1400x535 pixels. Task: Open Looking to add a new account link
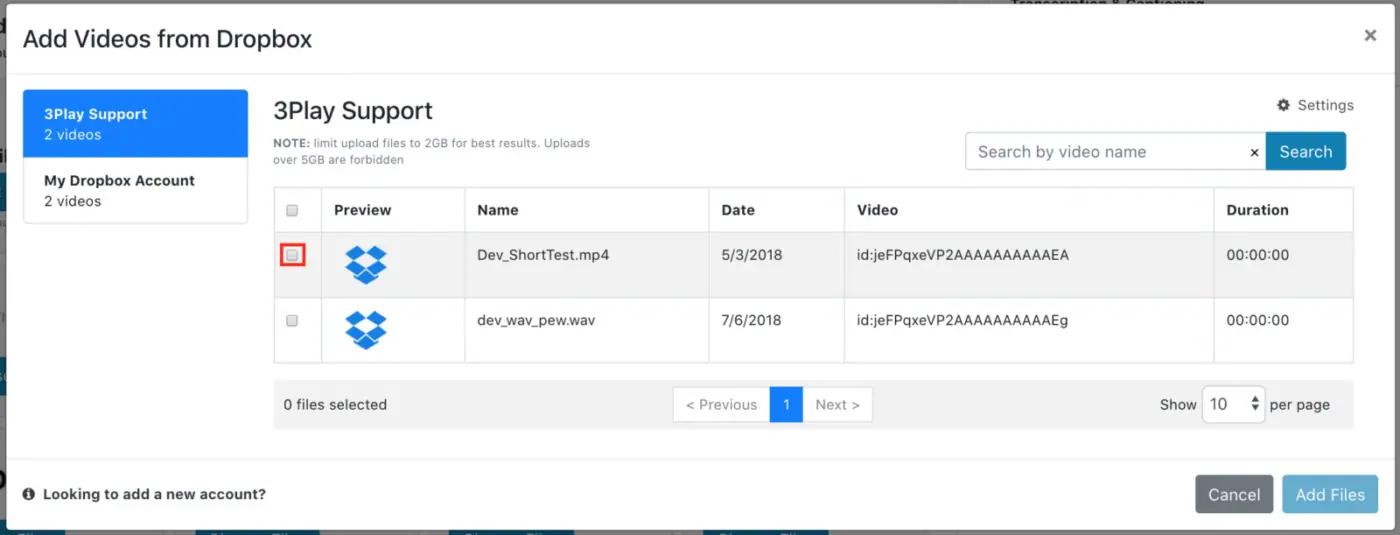(154, 494)
